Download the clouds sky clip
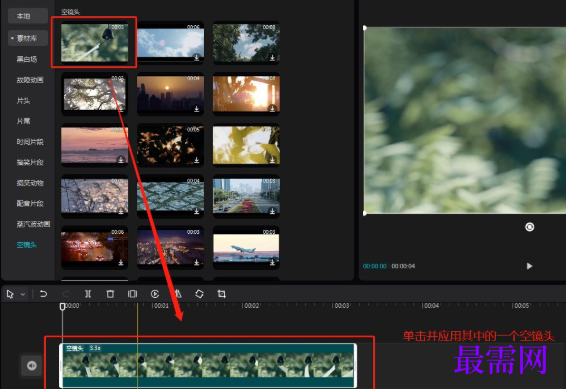This screenshot has height=391, width=566. (x=197, y=57)
